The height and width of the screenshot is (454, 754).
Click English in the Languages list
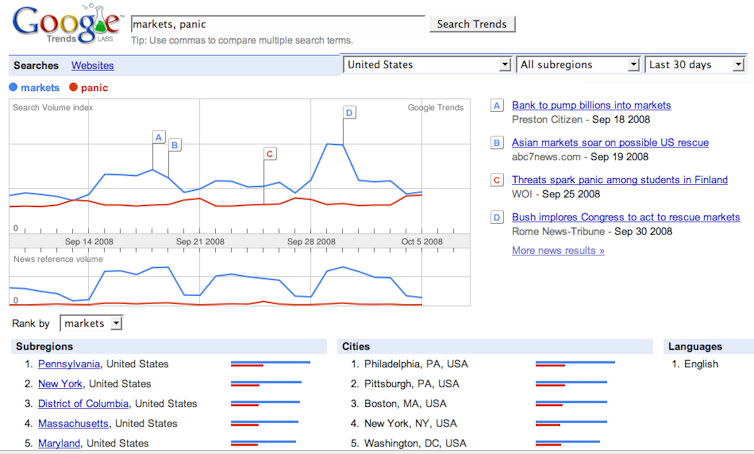701,364
